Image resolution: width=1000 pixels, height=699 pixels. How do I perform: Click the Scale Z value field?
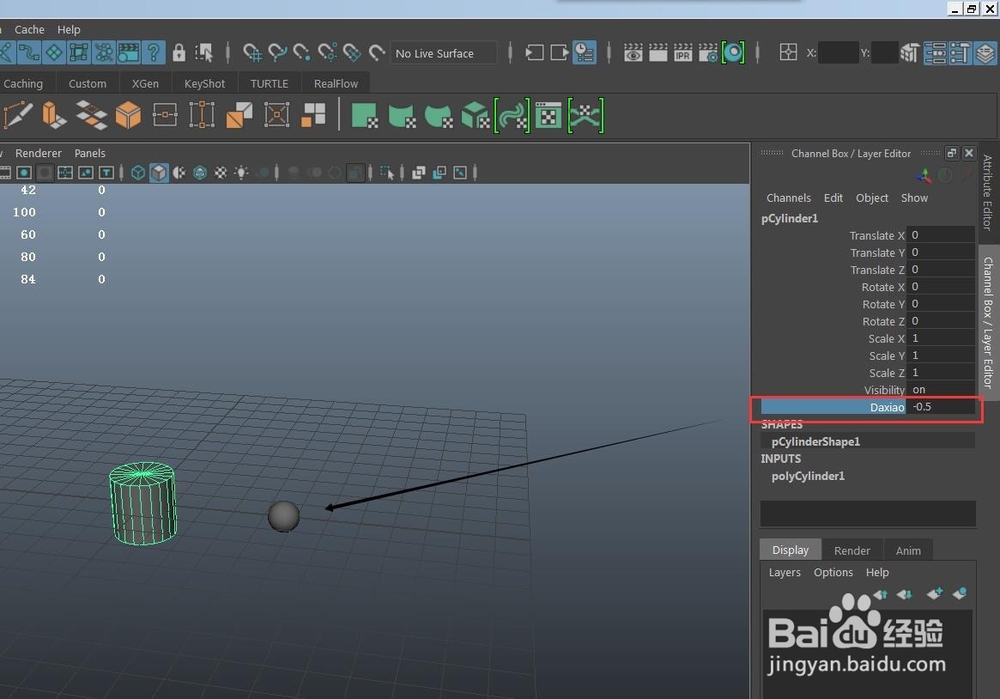click(941, 373)
